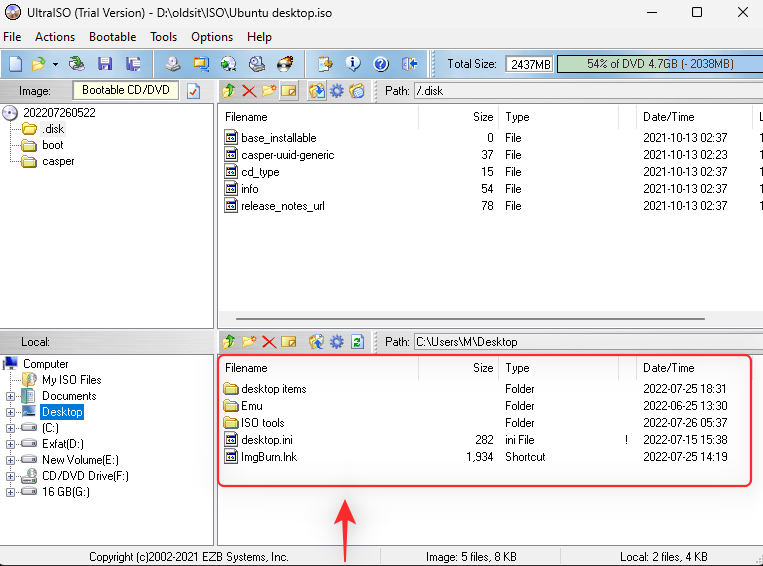Open the Help menu

pos(259,37)
